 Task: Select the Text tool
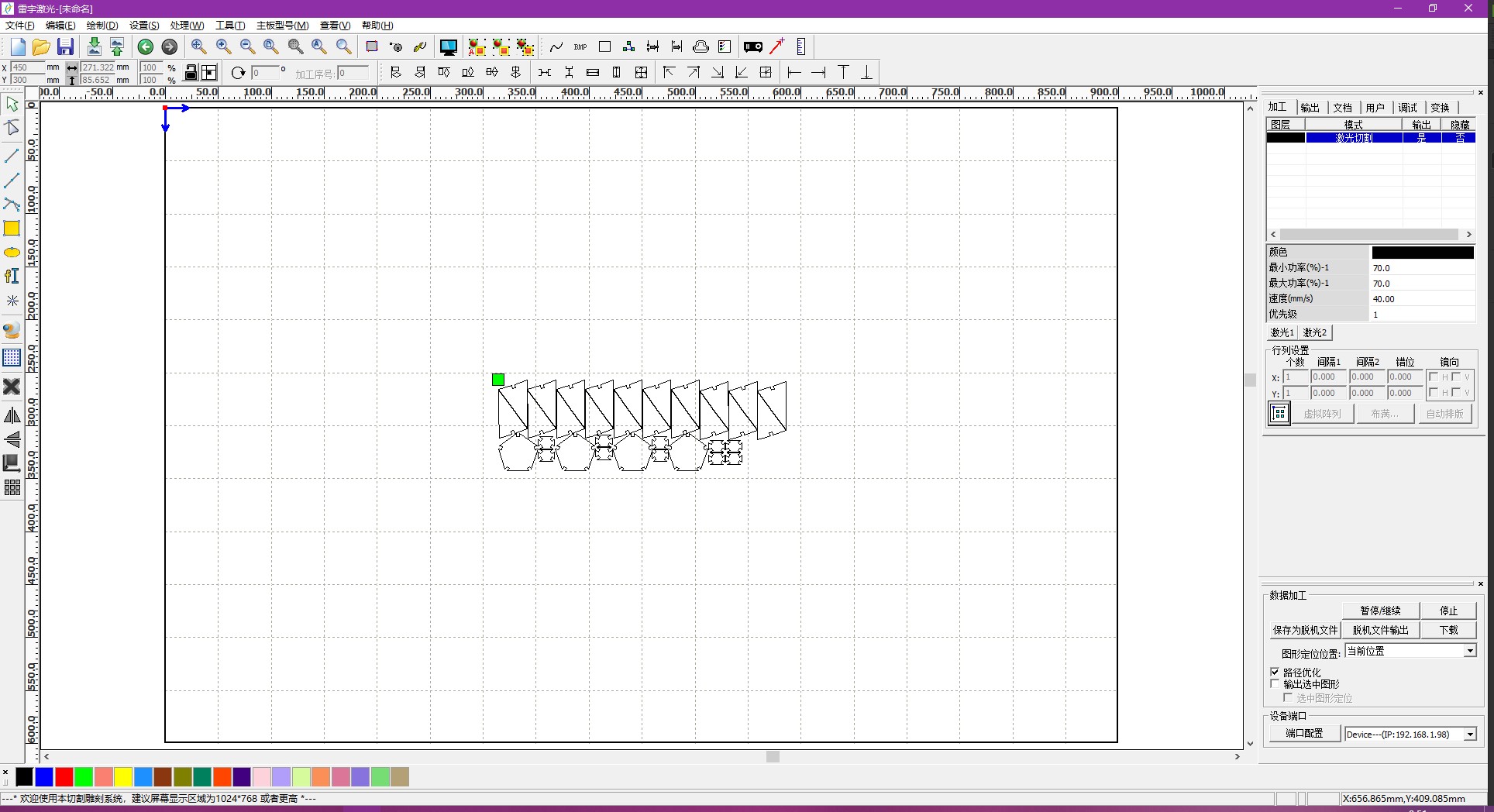pyautogui.click(x=12, y=276)
